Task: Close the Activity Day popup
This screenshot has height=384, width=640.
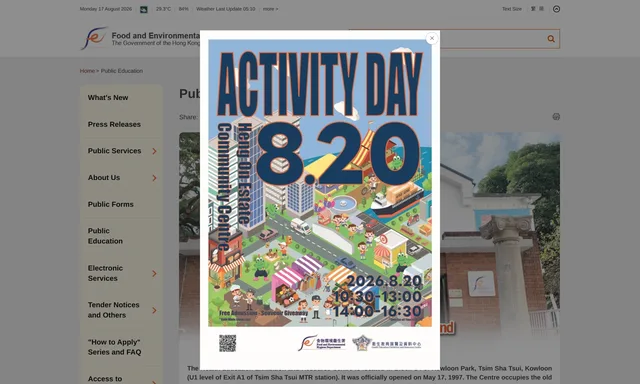Action: pyautogui.click(x=432, y=38)
